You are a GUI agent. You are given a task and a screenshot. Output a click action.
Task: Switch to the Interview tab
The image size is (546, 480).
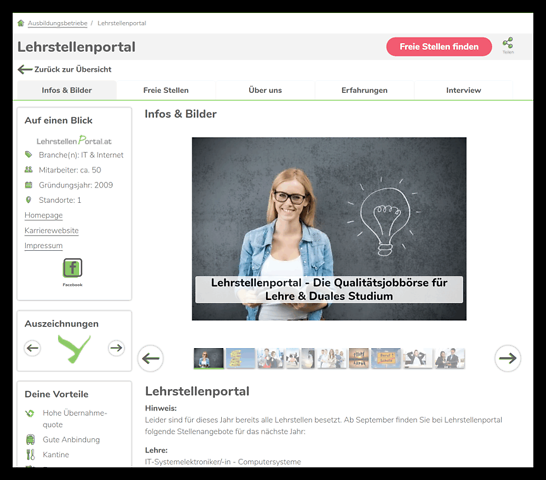coord(463,90)
